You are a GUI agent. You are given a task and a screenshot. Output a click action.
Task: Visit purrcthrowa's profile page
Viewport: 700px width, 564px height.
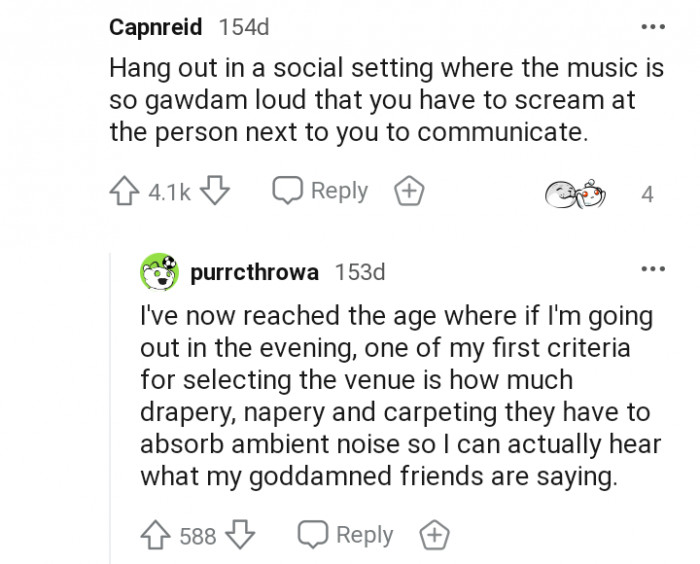[254, 272]
